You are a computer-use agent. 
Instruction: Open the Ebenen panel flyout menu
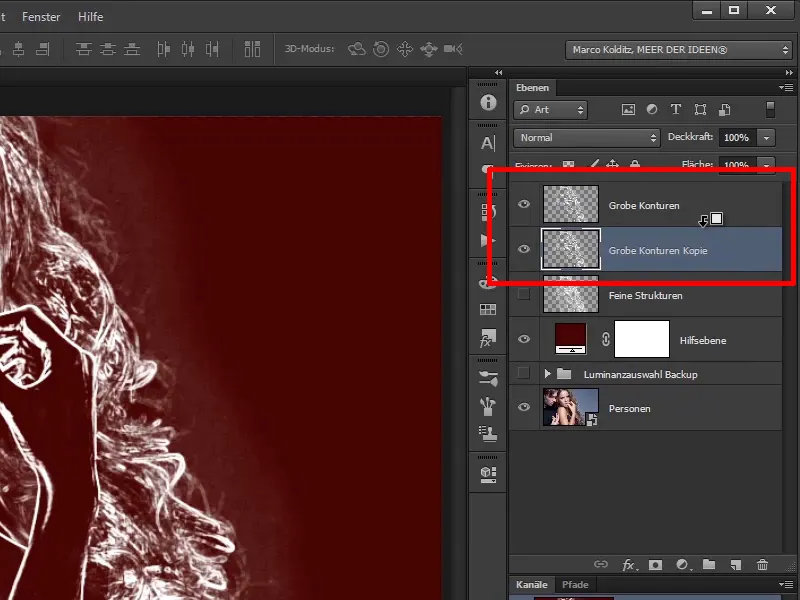pyautogui.click(x=786, y=87)
